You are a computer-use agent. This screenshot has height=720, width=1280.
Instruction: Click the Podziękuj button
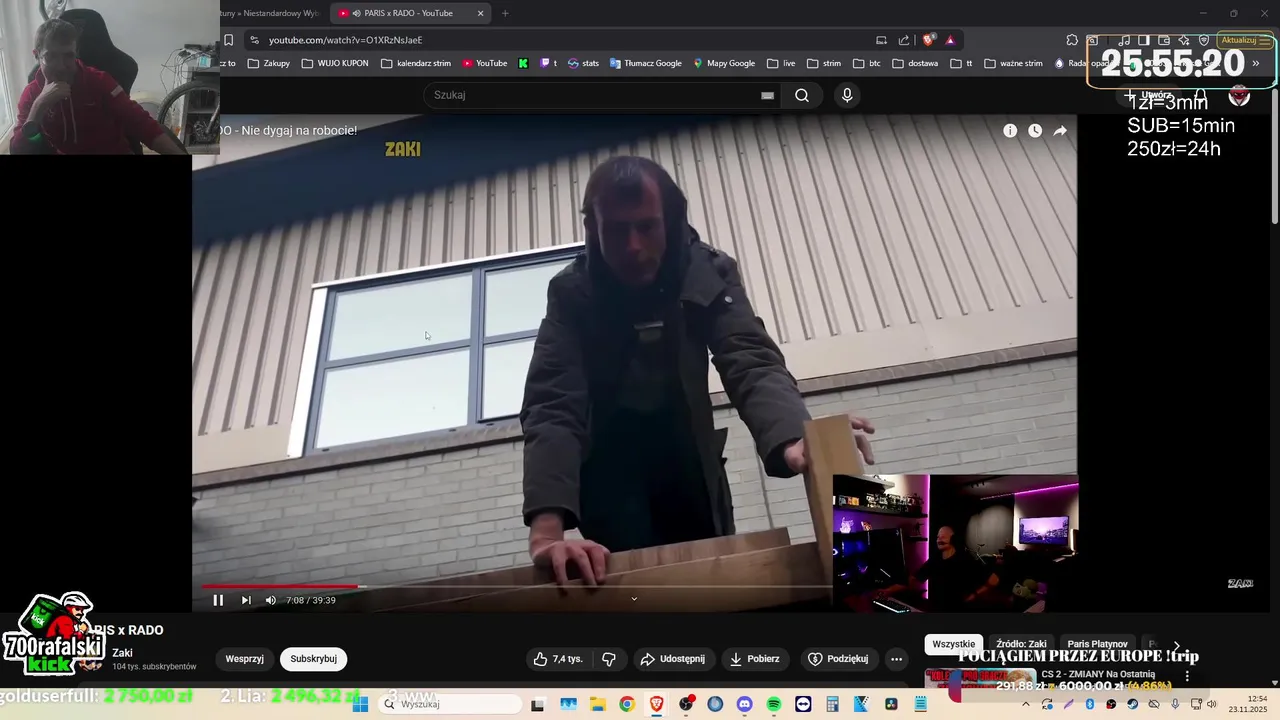[838, 659]
